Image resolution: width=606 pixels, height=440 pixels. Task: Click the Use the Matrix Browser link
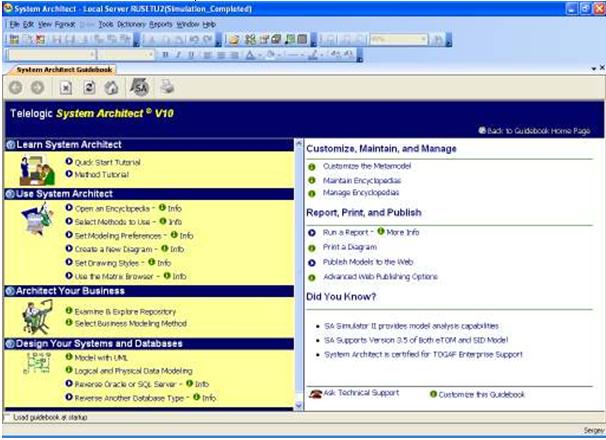point(114,276)
